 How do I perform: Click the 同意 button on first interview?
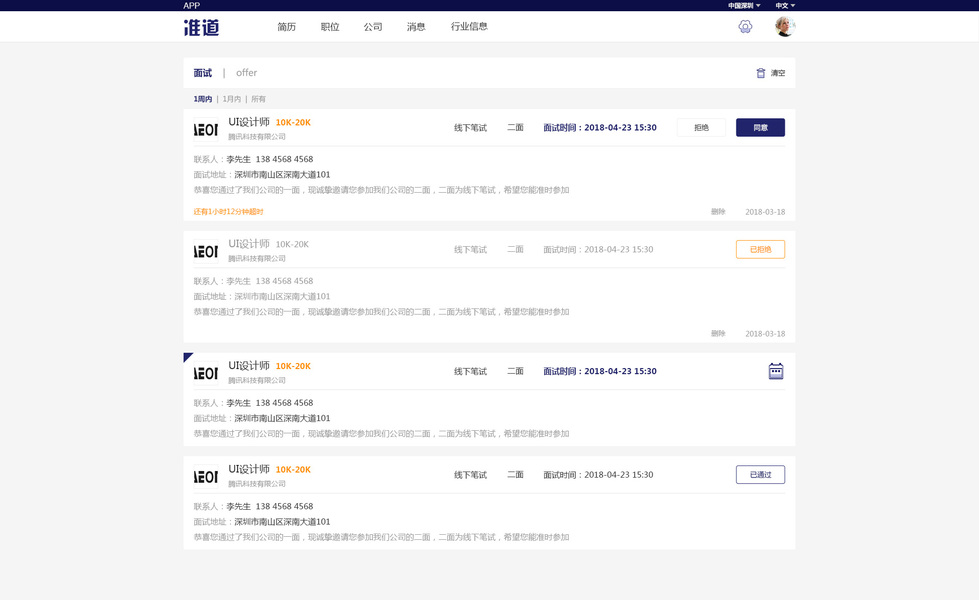coord(760,128)
